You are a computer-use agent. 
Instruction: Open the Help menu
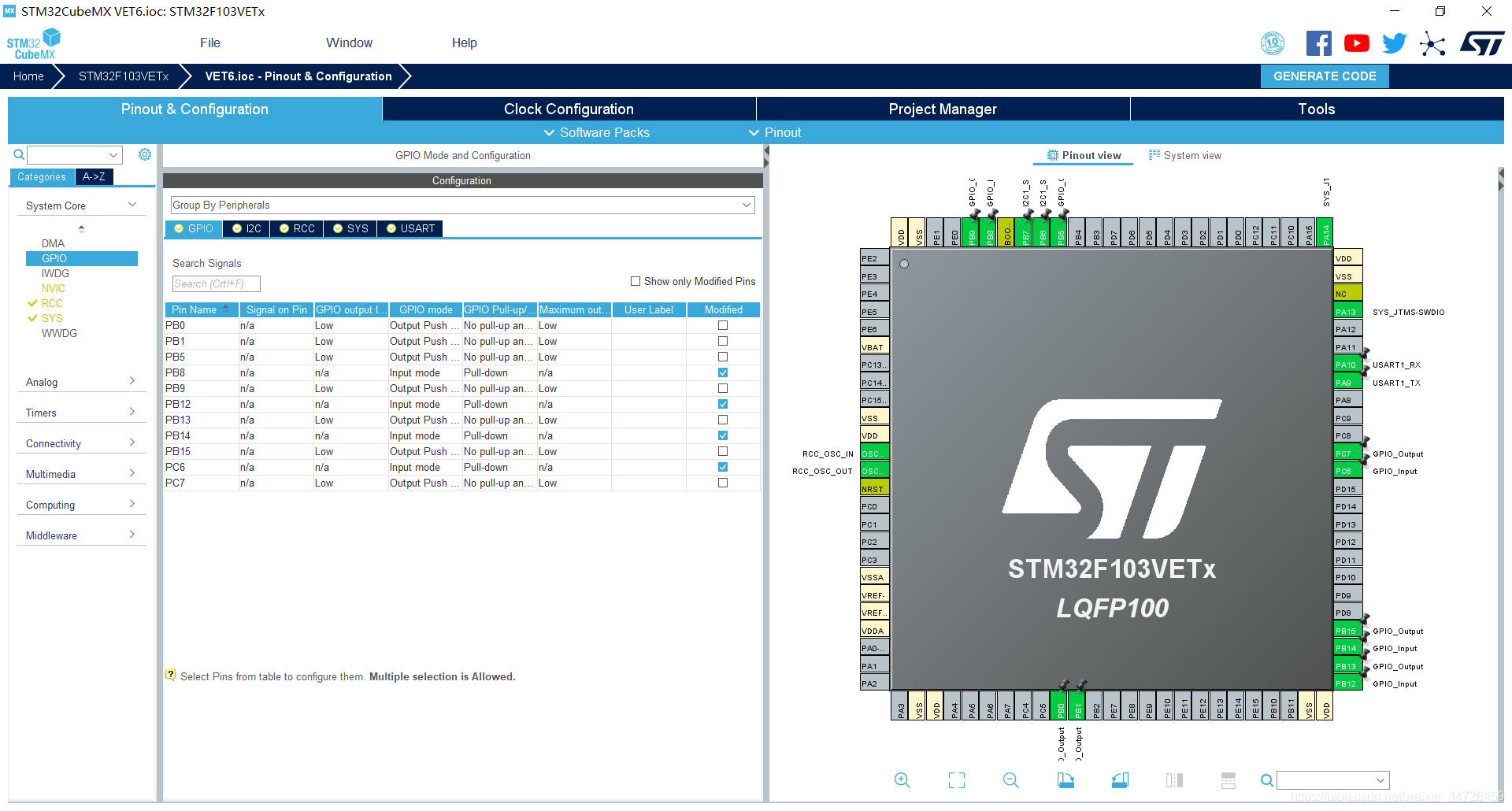464,43
